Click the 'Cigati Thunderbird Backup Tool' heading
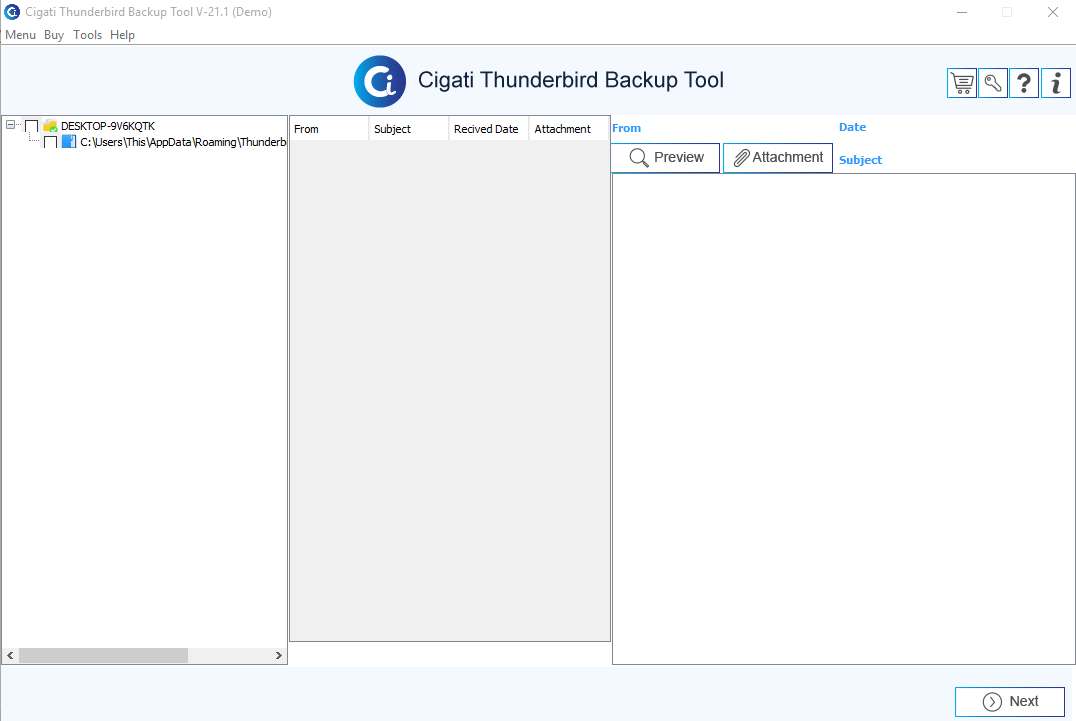This screenshot has height=721, width=1076. pos(571,80)
